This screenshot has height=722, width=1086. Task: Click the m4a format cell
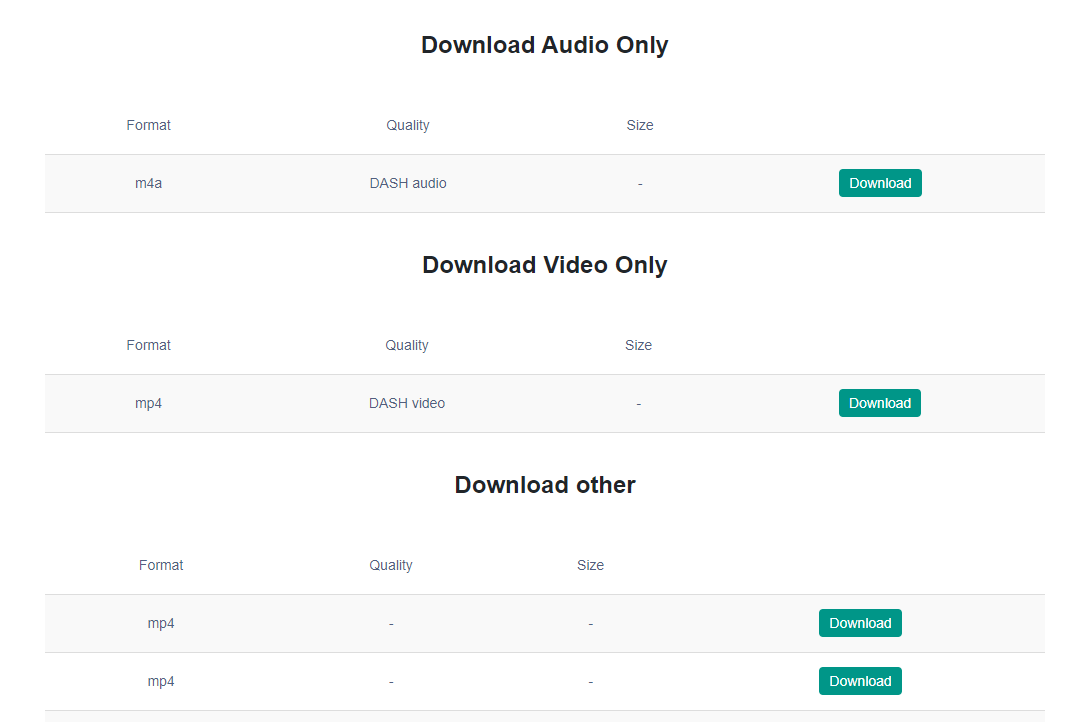pyautogui.click(x=148, y=183)
